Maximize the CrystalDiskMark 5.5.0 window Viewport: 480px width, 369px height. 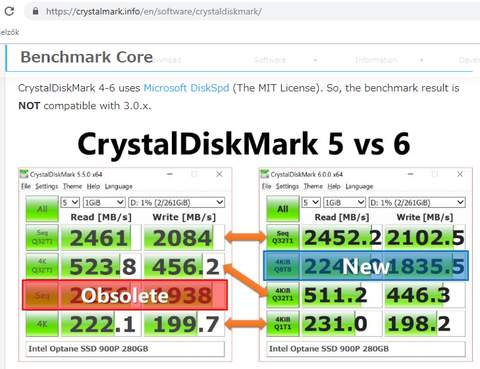tap(194, 174)
